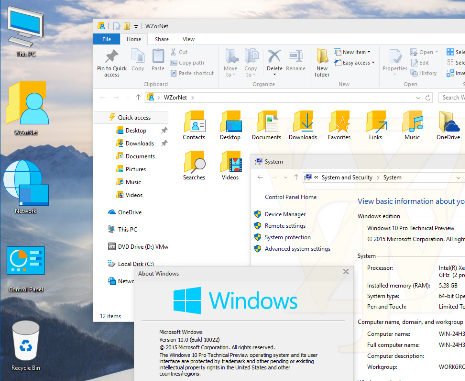The image size is (465, 381).
Task: Click the Properties ribbon icon
Action: click(x=395, y=62)
